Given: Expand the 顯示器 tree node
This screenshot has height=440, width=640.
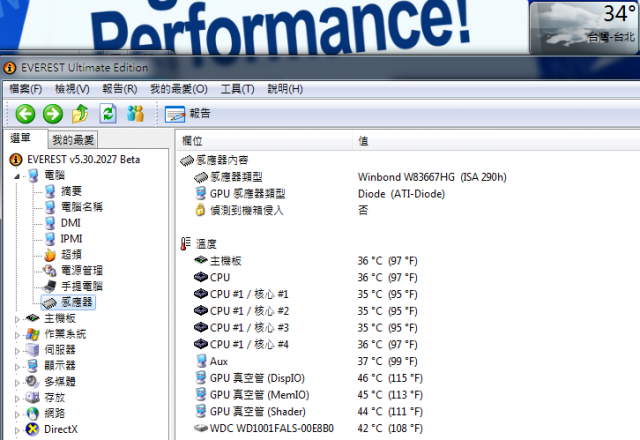Looking at the screenshot, I should 17,367.
